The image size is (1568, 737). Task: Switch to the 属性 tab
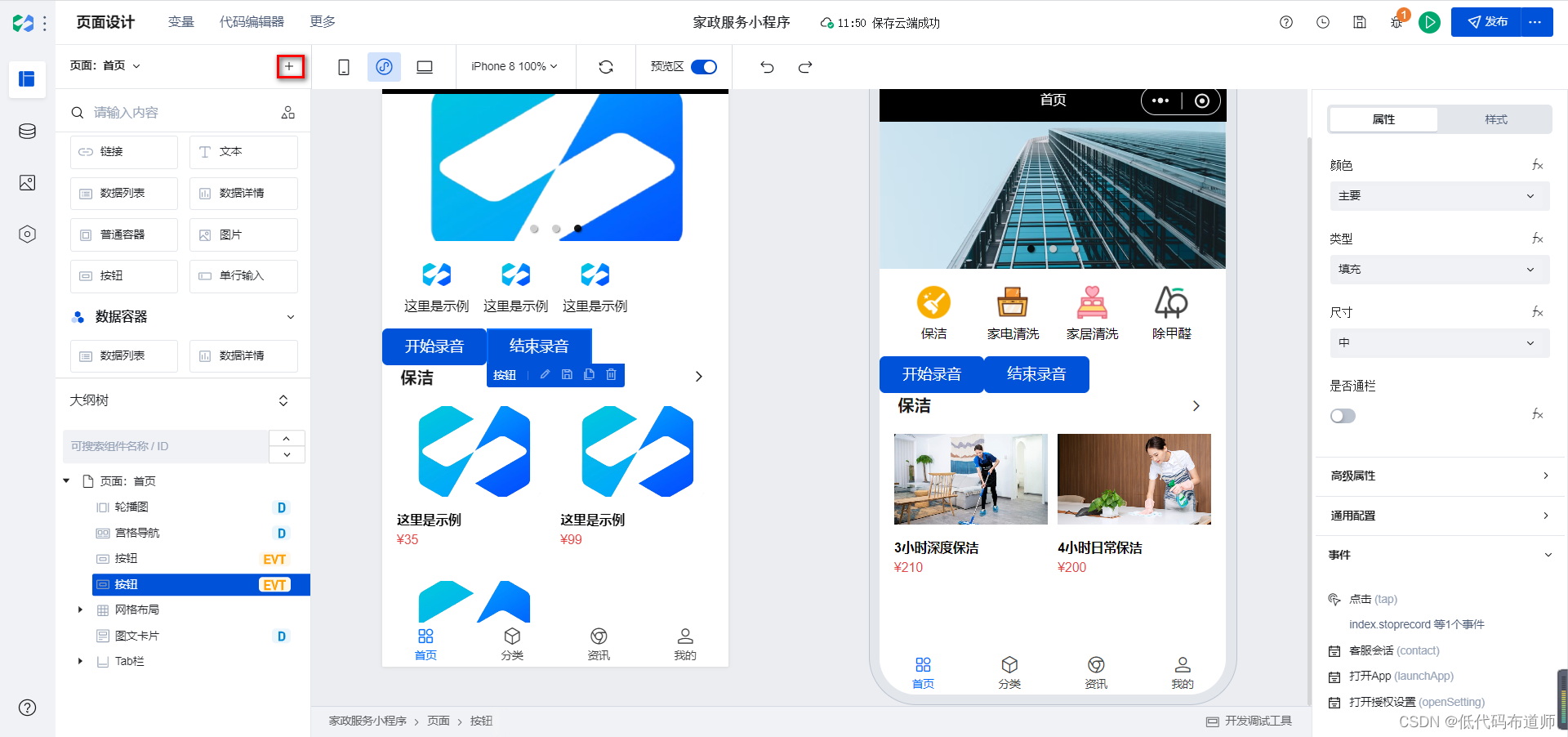(x=1383, y=119)
